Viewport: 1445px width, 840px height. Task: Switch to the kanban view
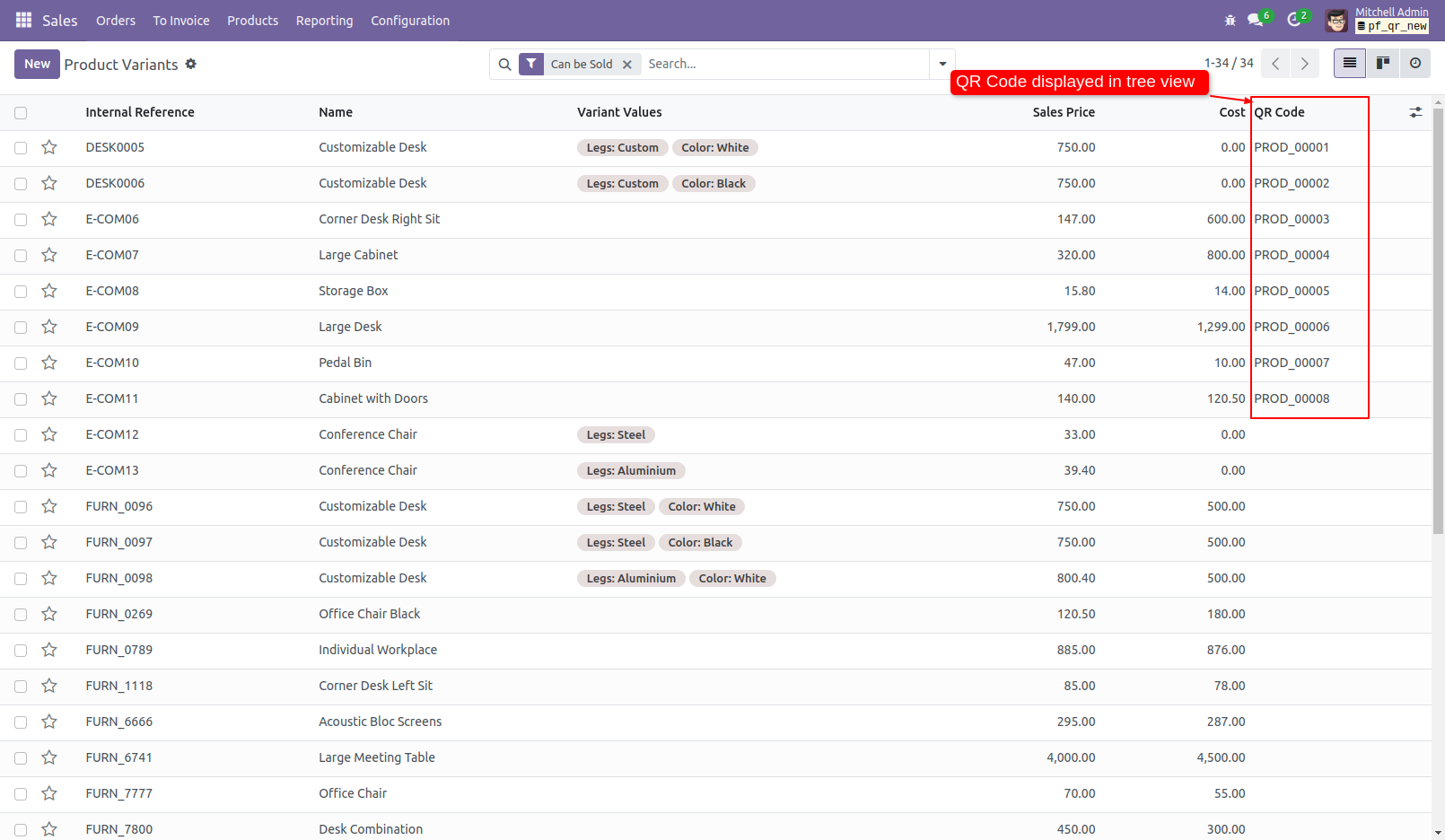[1382, 63]
